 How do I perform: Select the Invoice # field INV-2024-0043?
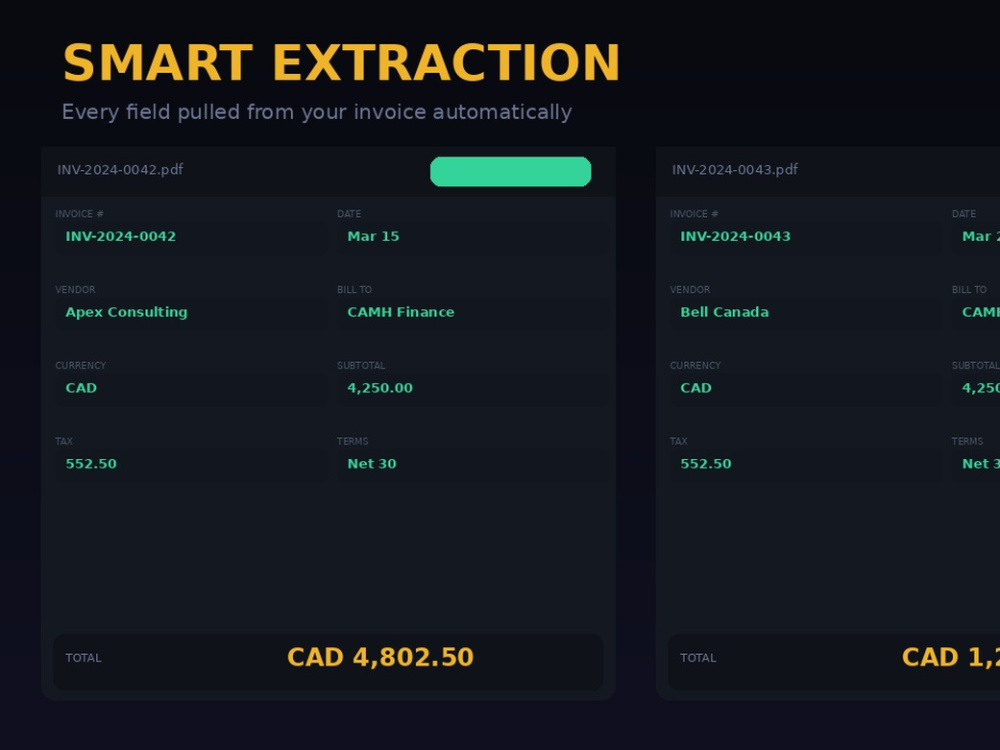(805, 237)
